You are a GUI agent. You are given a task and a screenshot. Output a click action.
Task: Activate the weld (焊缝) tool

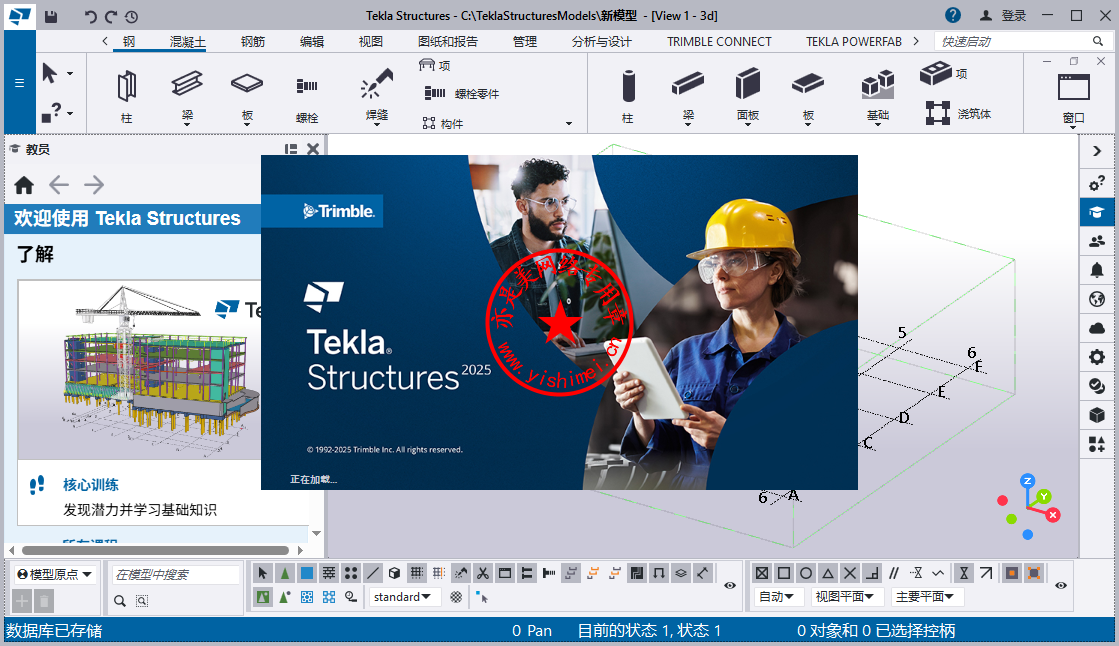[377, 96]
